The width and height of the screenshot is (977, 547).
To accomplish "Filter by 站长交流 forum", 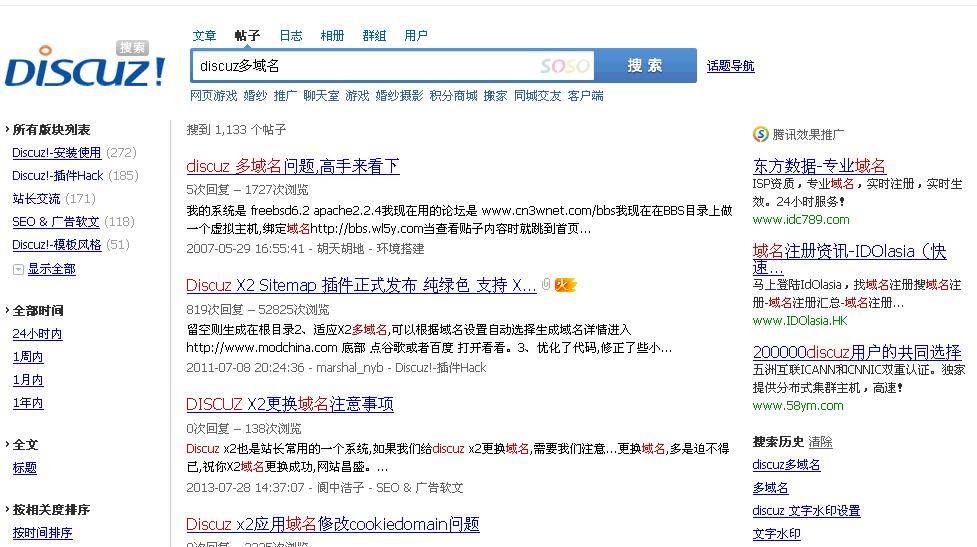I will 36,199.
